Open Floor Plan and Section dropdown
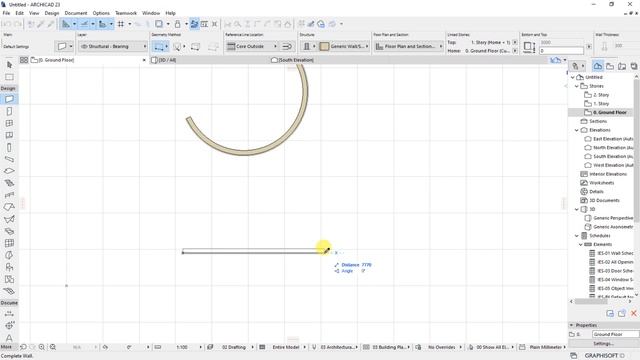 pos(408,47)
